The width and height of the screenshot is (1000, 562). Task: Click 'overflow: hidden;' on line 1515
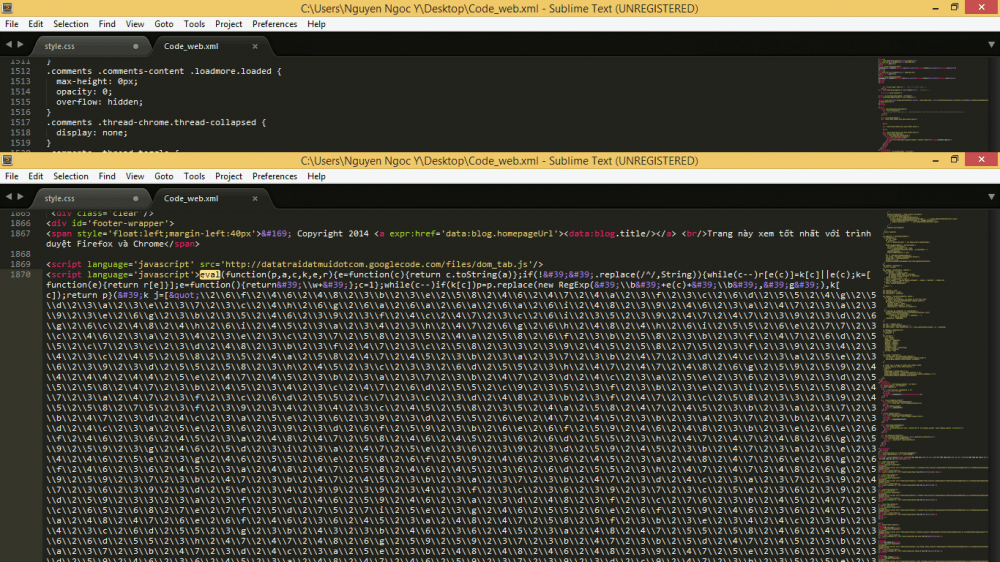click(x=99, y=102)
